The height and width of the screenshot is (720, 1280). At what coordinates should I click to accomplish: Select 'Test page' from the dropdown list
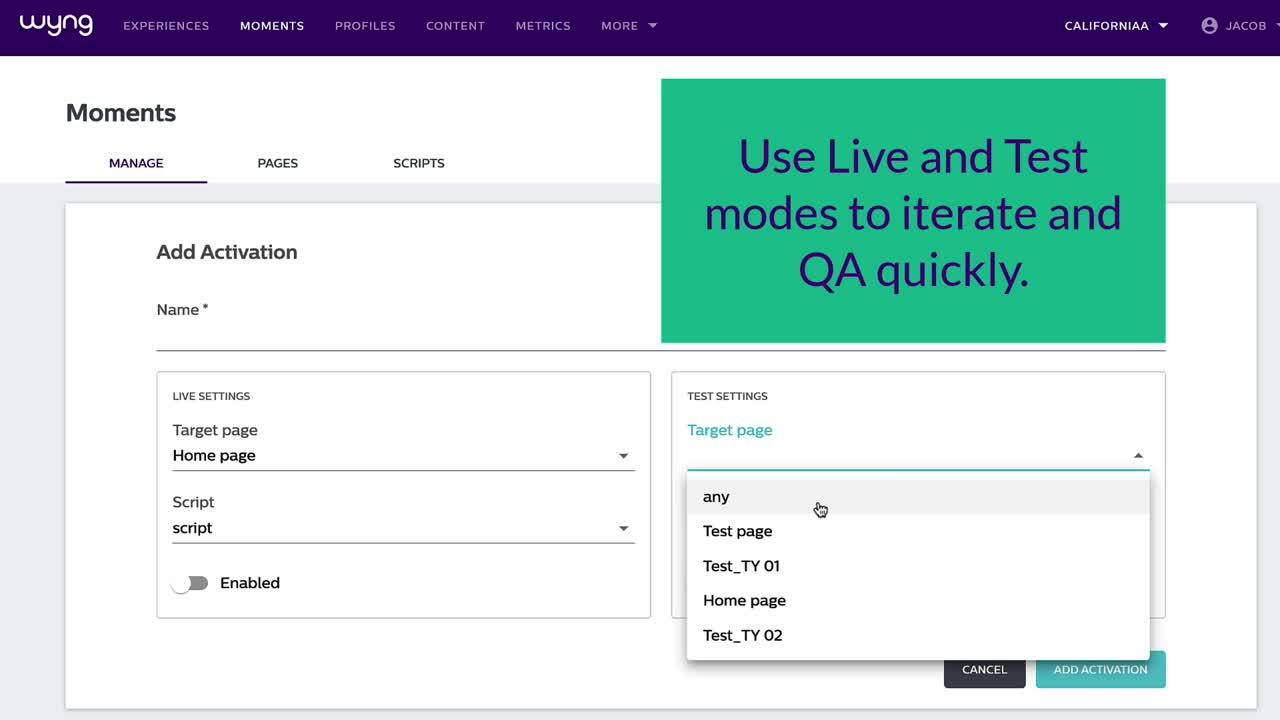pyautogui.click(x=918, y=531)
